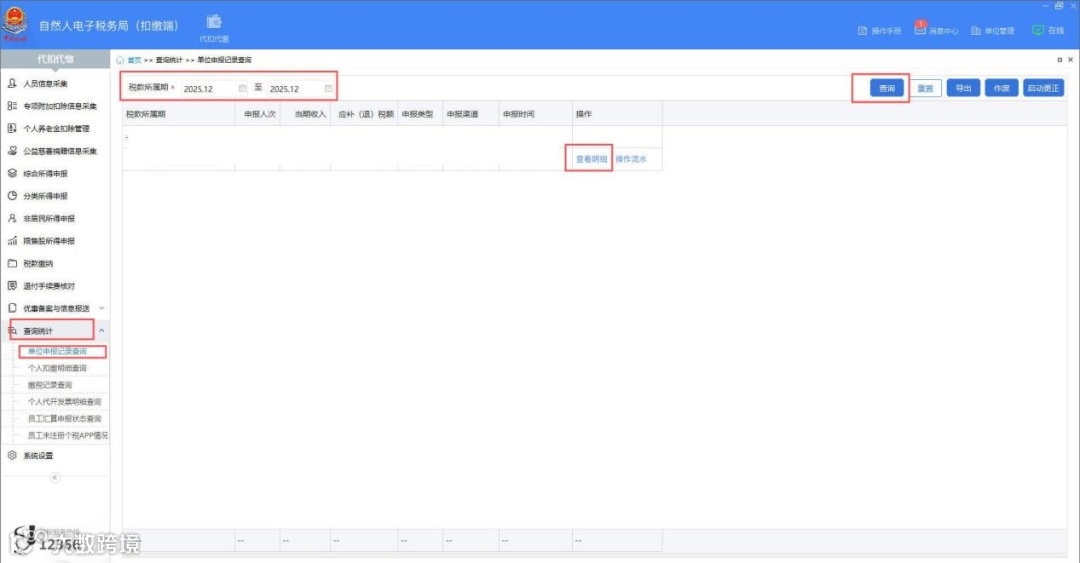Viewport: 1080px width, 563px height.
Task: Click the 启动更正 button
Action: [x=1043, y=88]
